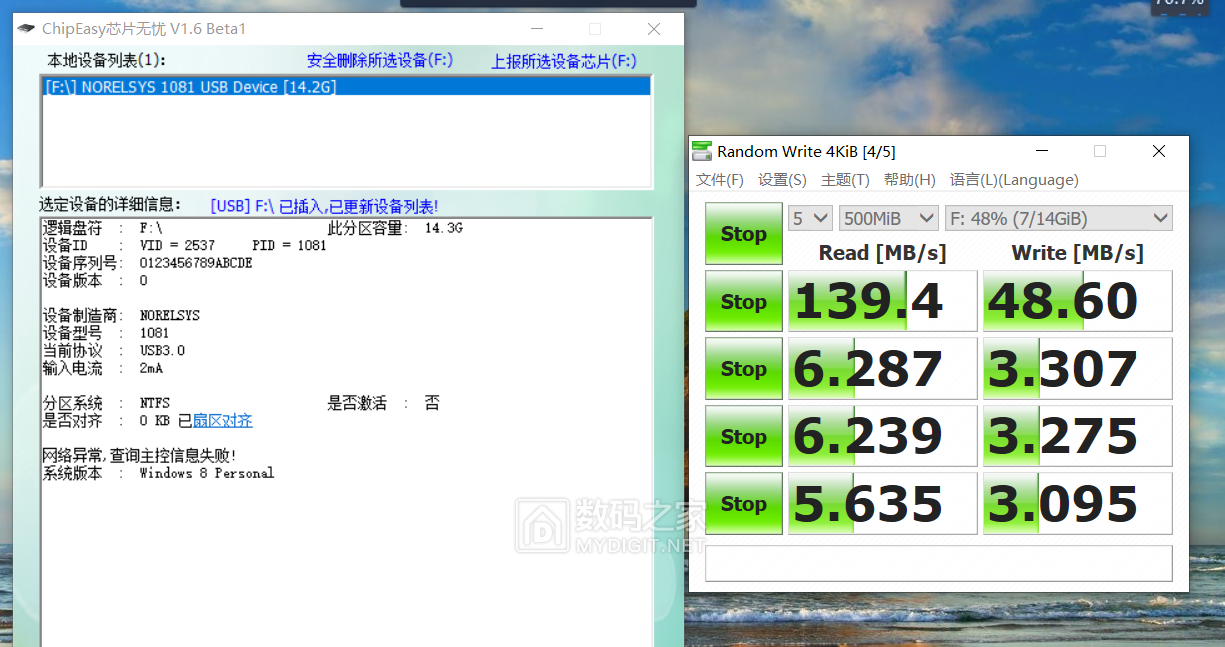Click the 139.4 Read speed result cell
Viewport: 1225px width, 647px height.
tap(882, 301)
